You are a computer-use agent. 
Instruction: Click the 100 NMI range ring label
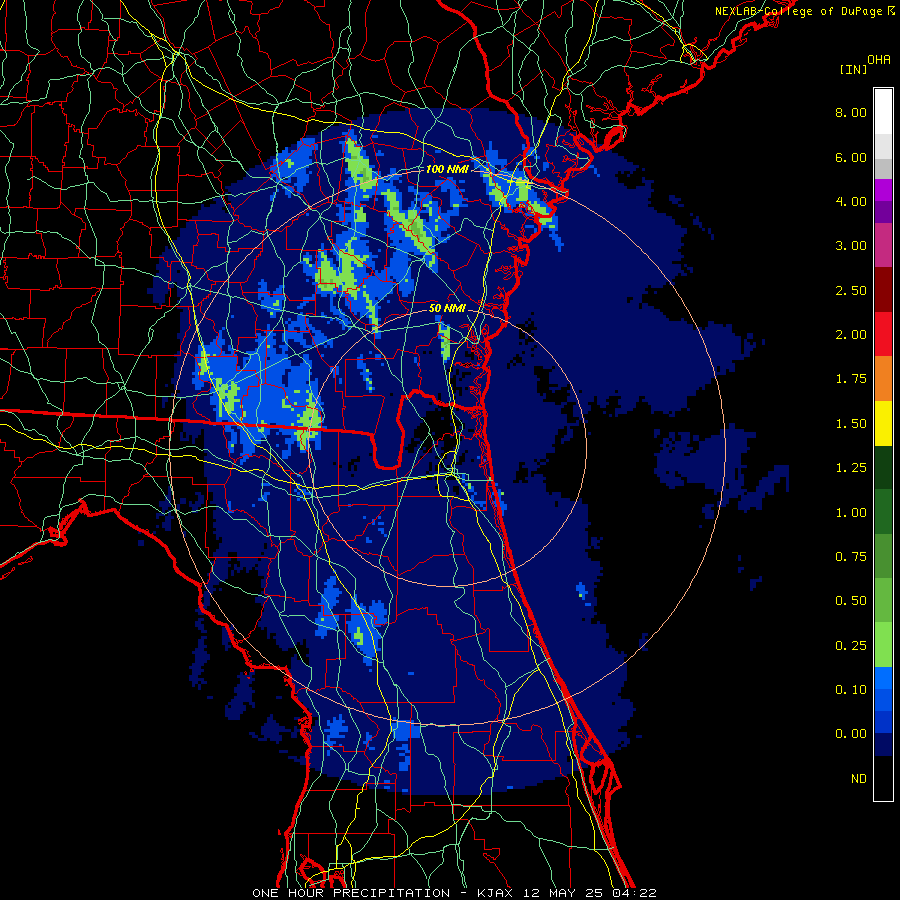(x=447, y=169)
